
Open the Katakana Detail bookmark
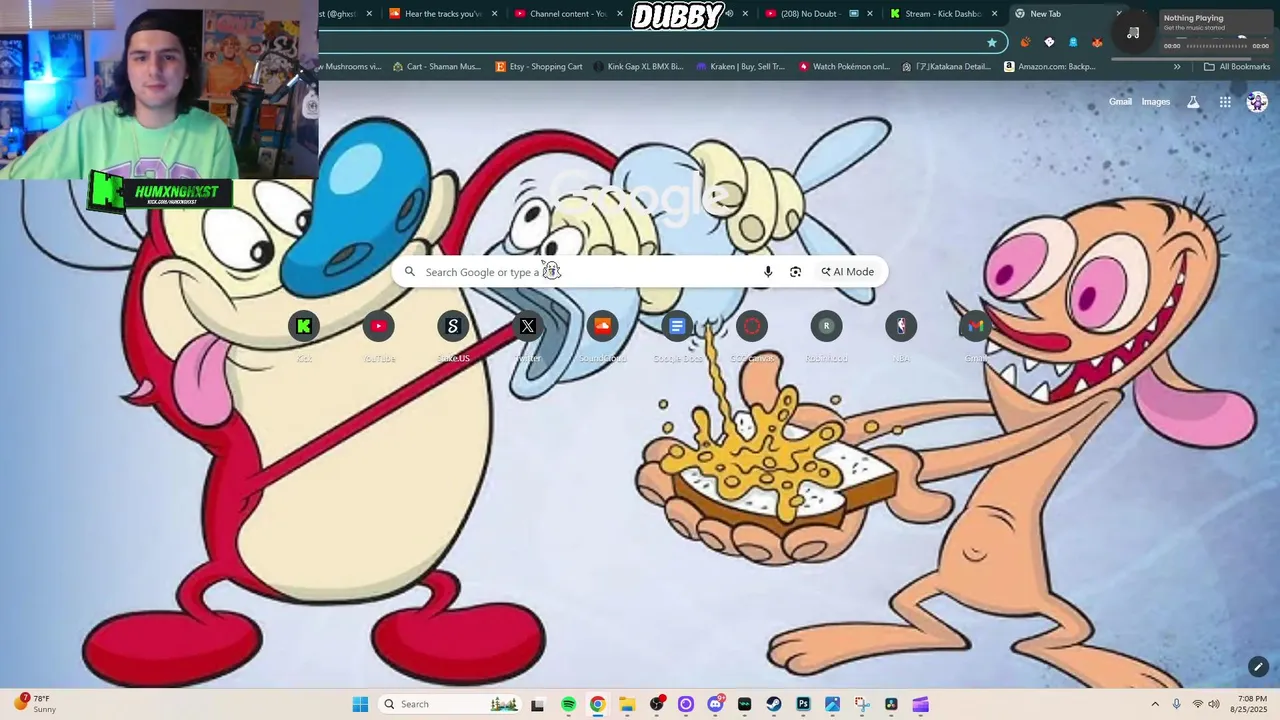click(x=946, y=67)
